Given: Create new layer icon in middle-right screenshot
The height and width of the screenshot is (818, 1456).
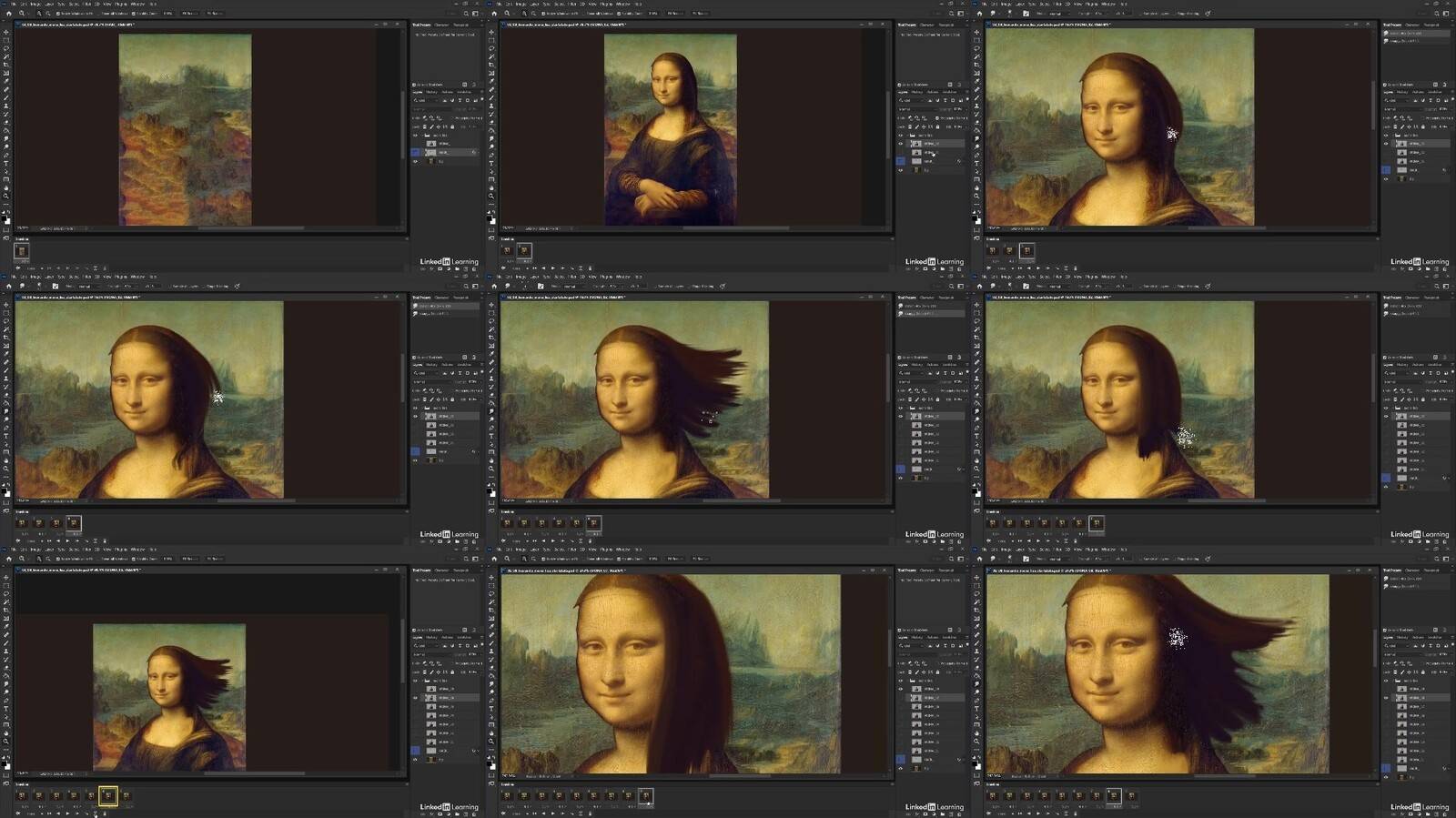Looking at the screenshot, I should 1437,541.
